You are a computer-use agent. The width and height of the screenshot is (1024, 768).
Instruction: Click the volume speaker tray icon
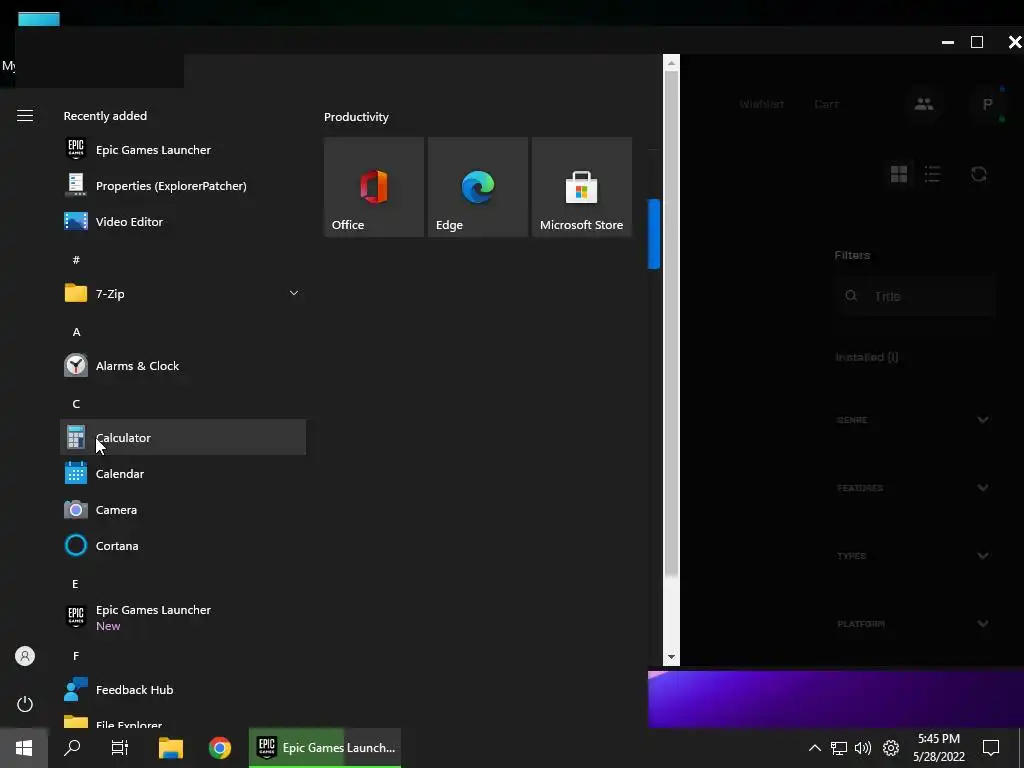[x=863, y=748]
